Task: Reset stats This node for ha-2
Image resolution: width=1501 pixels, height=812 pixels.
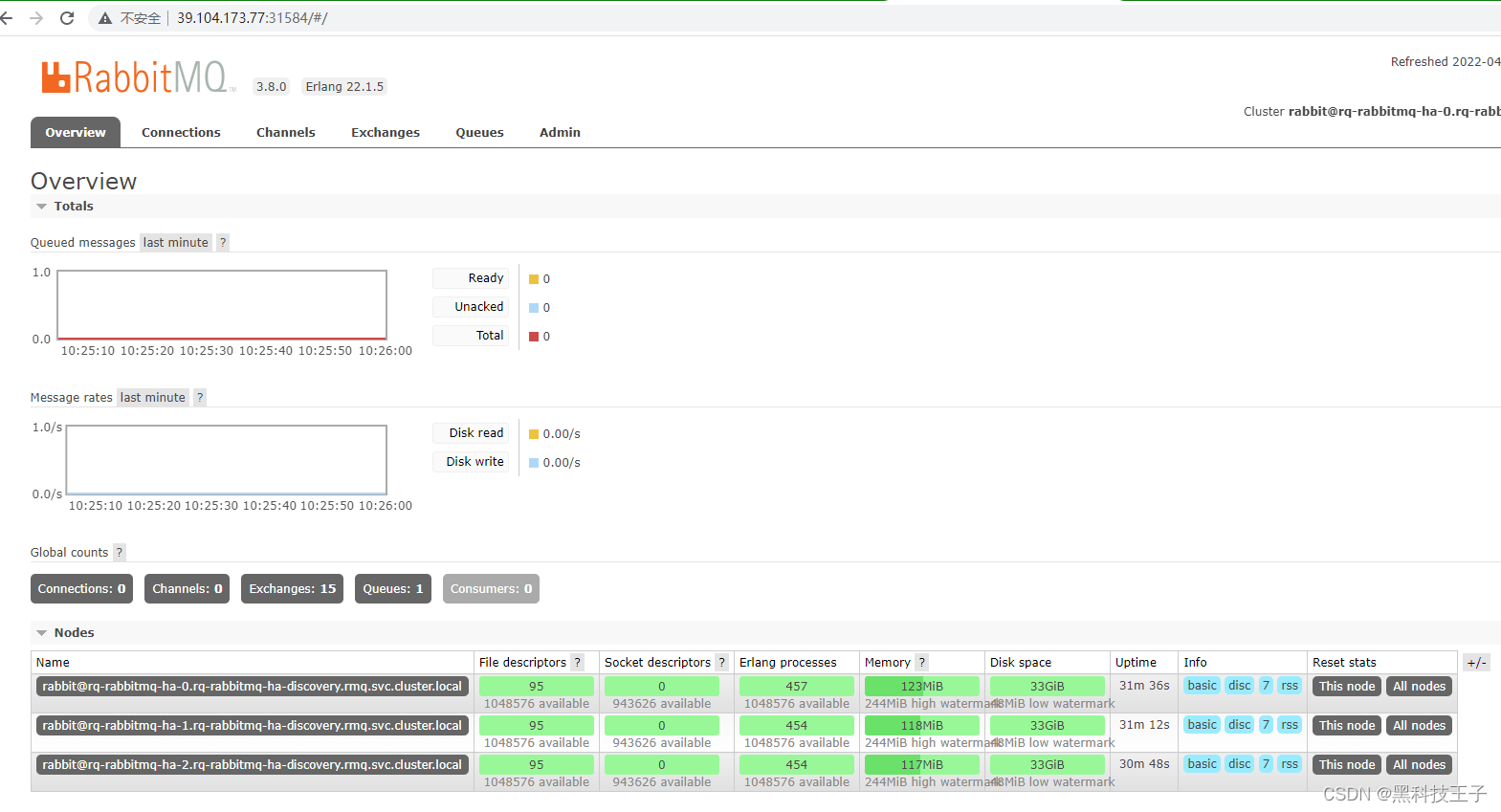Action: point(1347,765)
